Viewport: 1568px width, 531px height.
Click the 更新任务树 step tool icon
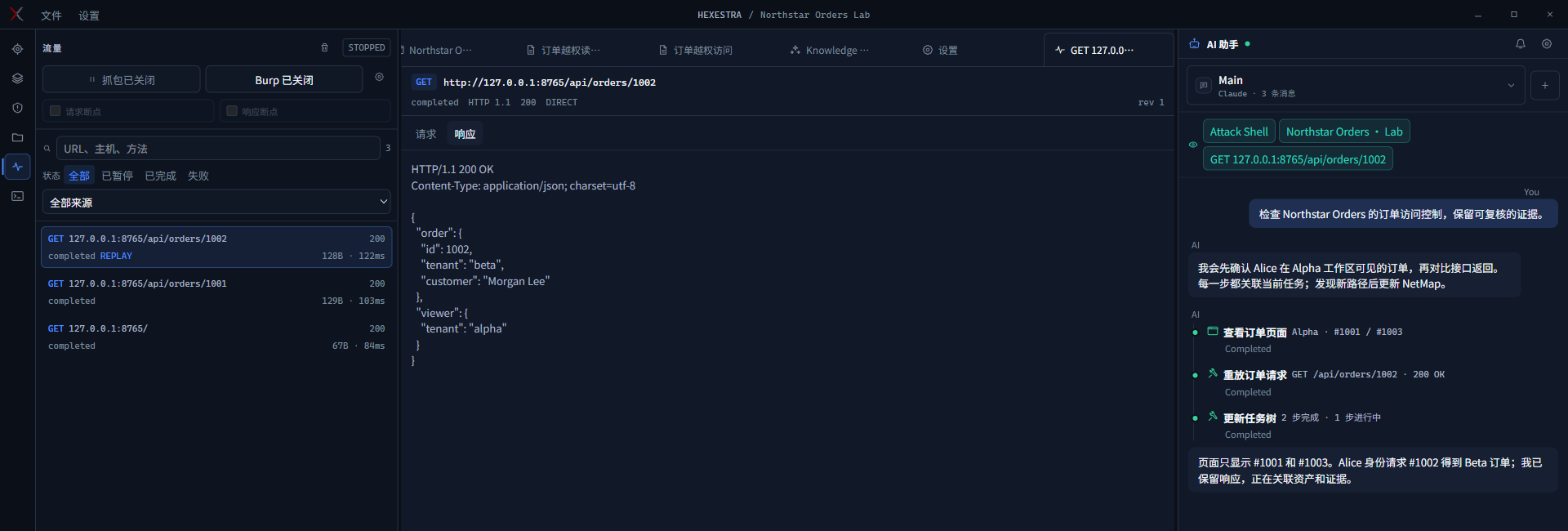[1213, 416]
